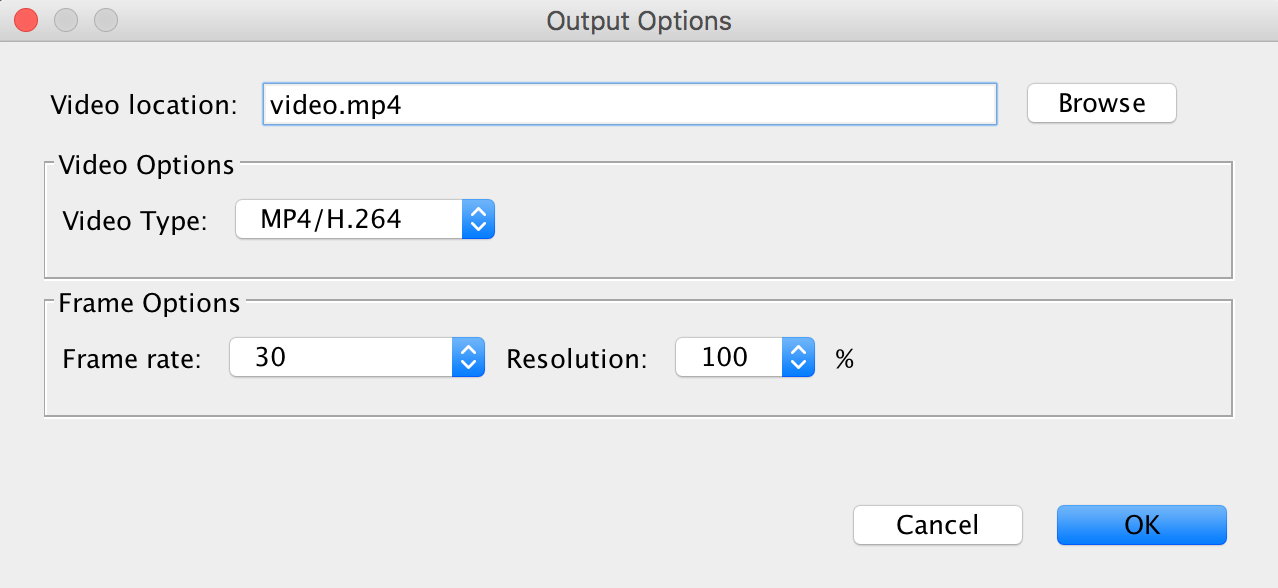Open the Video Type MP4/H.264 dropdown
The image size is (1278, 588).
pos(350,220)
